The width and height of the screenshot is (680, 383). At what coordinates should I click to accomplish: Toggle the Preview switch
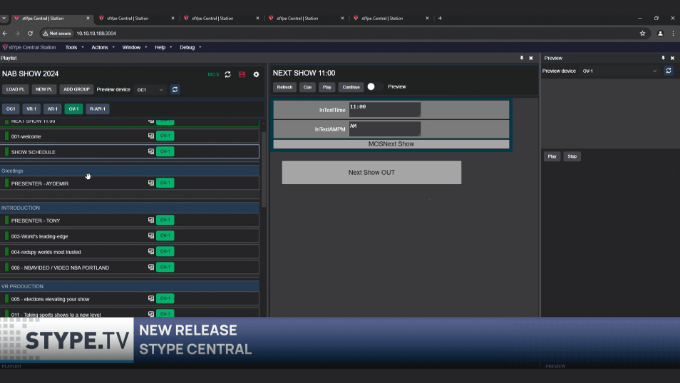tap(374, 87)
